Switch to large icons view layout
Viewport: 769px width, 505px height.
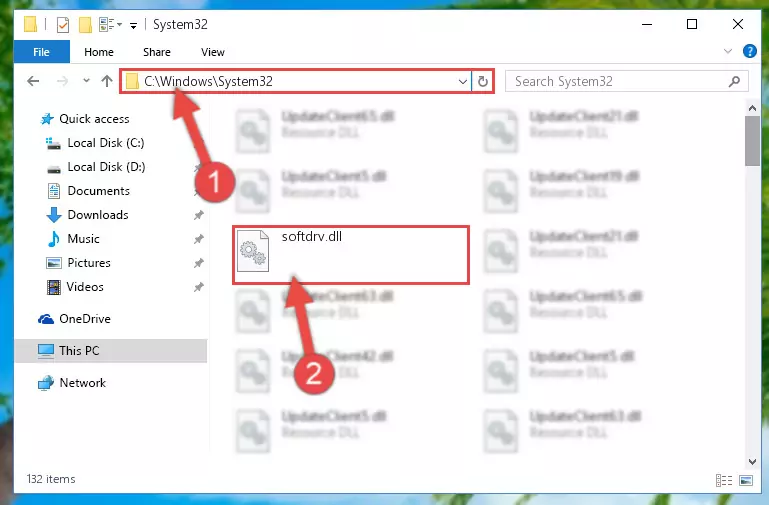(x=746, y=480)
